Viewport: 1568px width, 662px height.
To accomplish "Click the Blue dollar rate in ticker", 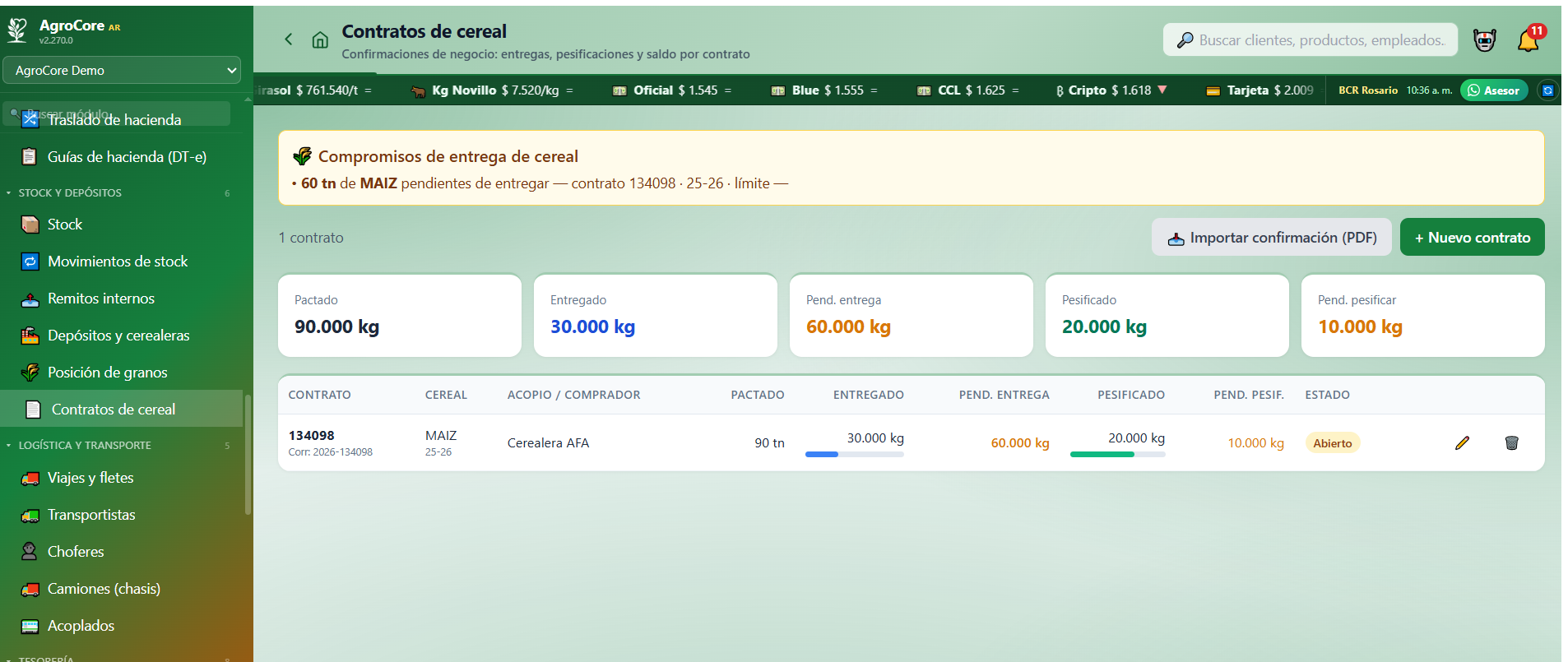I will tap(823, 90).
